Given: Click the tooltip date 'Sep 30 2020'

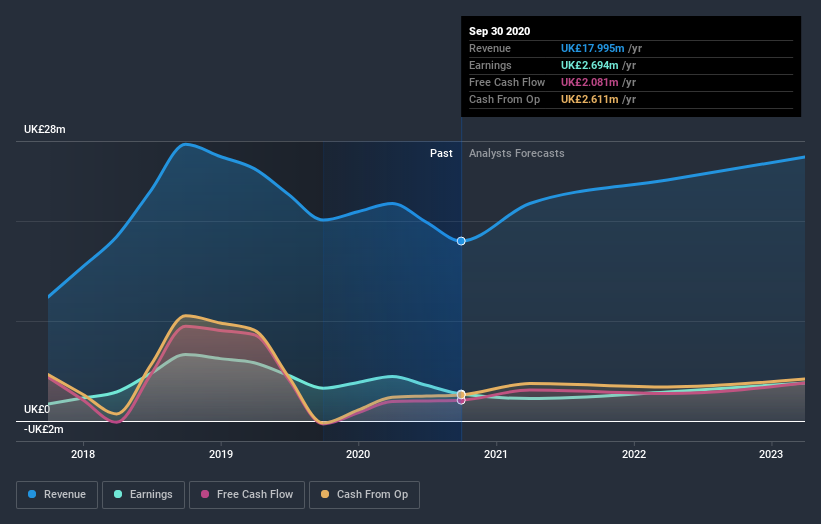Looking at the screenshot, I should coord(500,31).
